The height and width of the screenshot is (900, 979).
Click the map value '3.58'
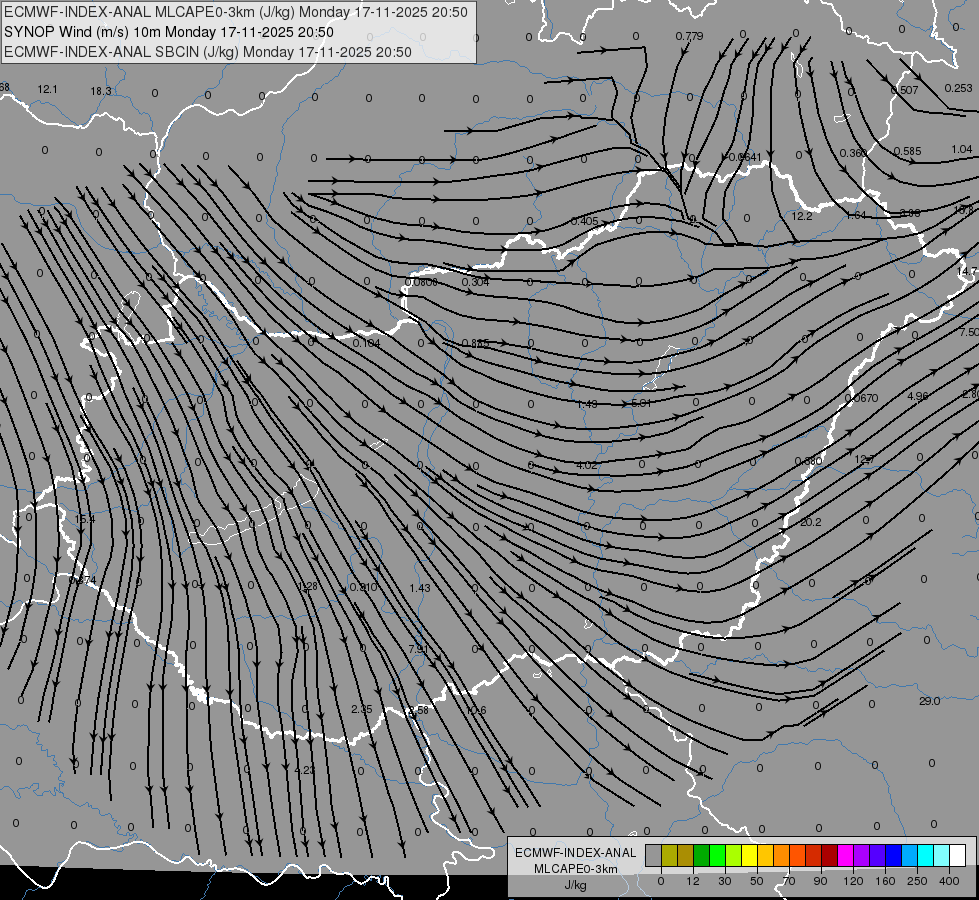418,710
